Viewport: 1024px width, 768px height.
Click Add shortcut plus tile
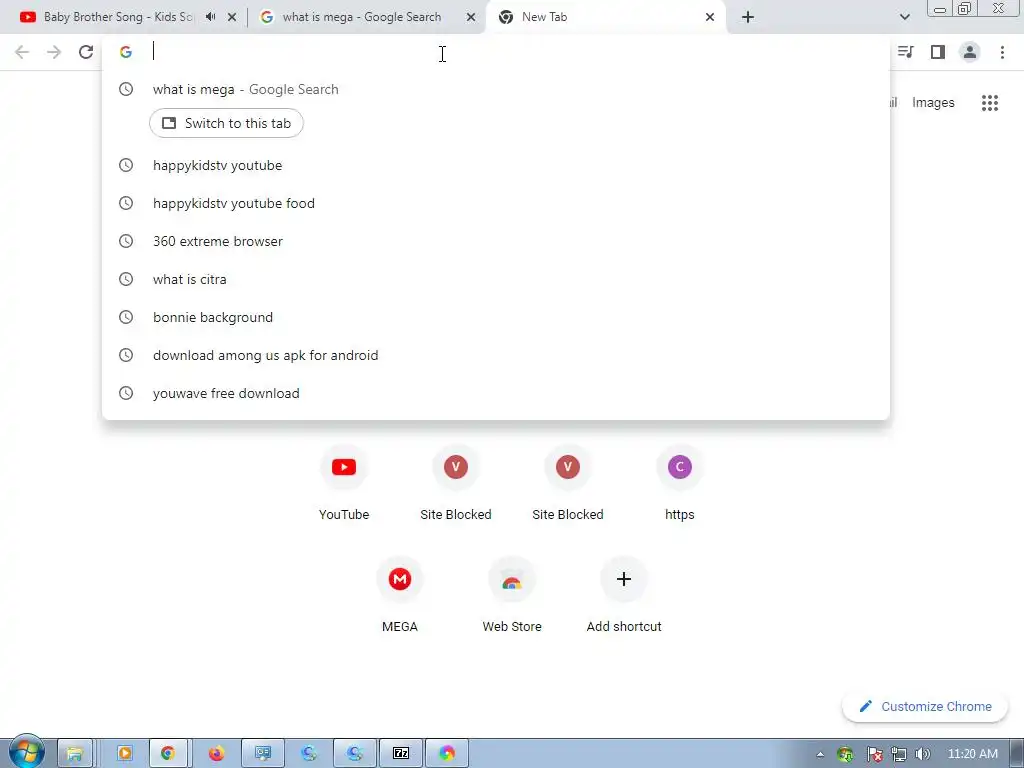pos(624,596)
